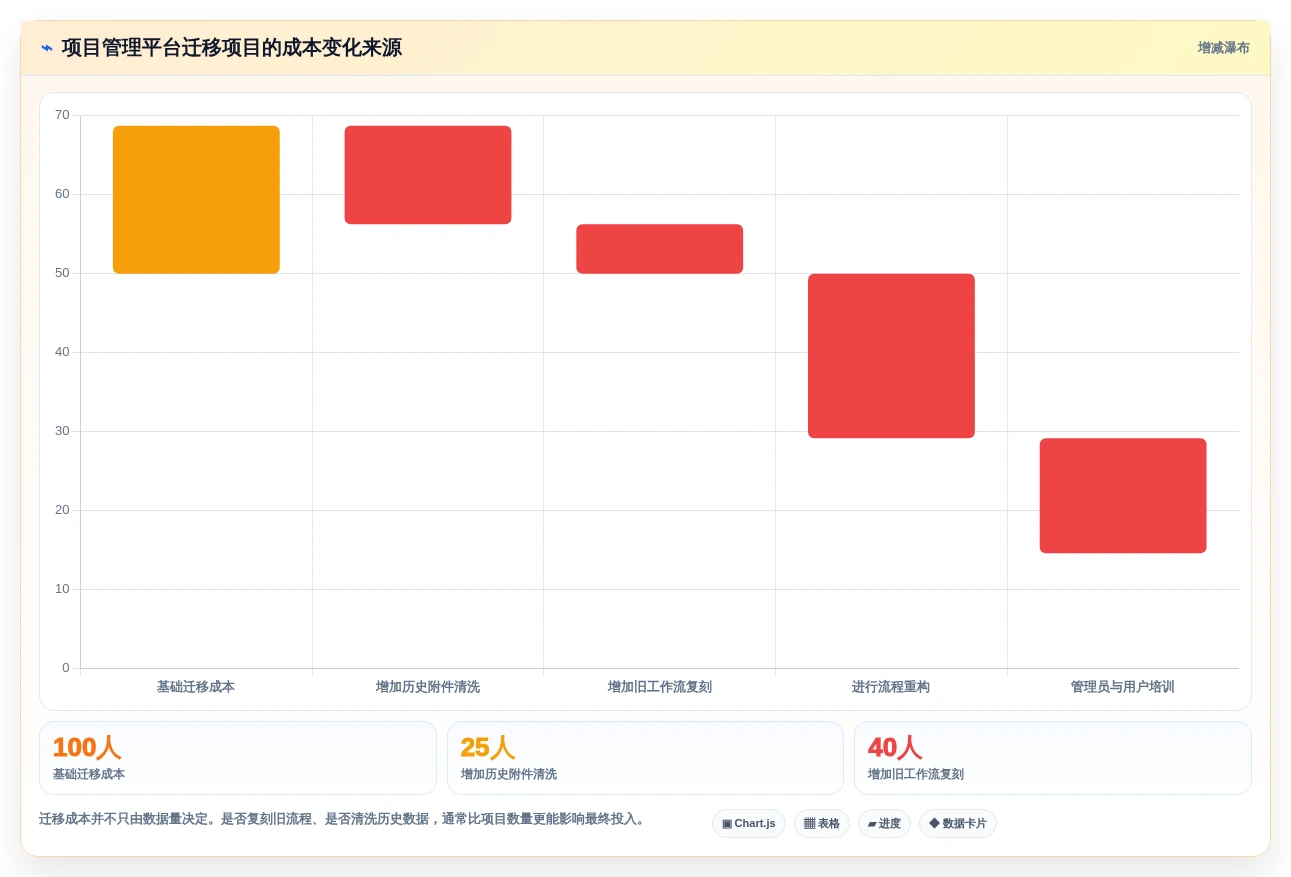The width and height of the screenshot is (1291, 877).
Task: Click the 基础迁移成本 caption in first card
Action: (x=89, y=774)
